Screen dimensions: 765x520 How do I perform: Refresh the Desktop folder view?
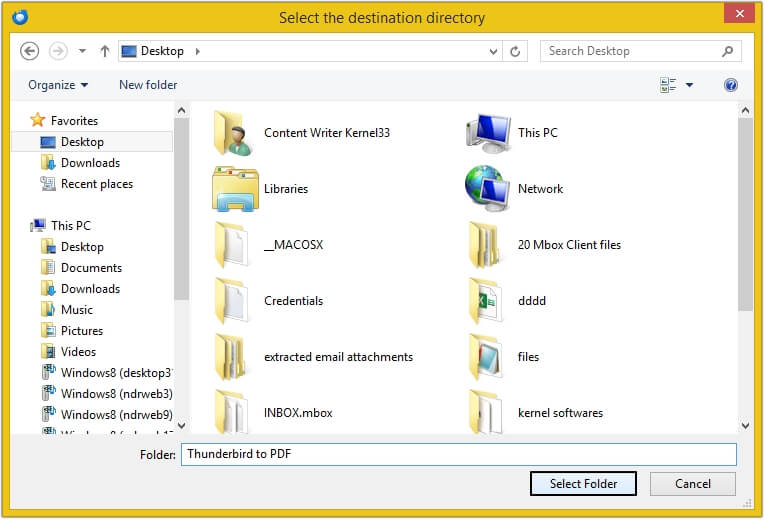tap(515, 52)
